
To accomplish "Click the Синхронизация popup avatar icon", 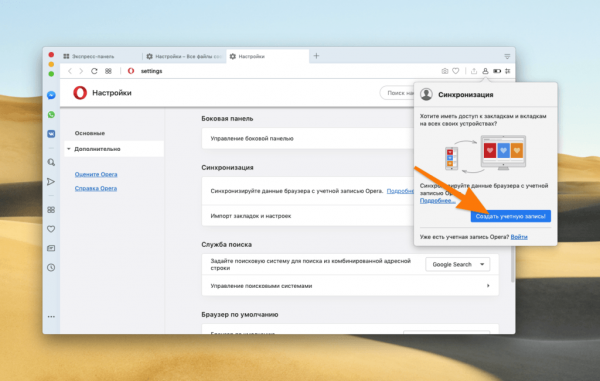I will 426,94.
